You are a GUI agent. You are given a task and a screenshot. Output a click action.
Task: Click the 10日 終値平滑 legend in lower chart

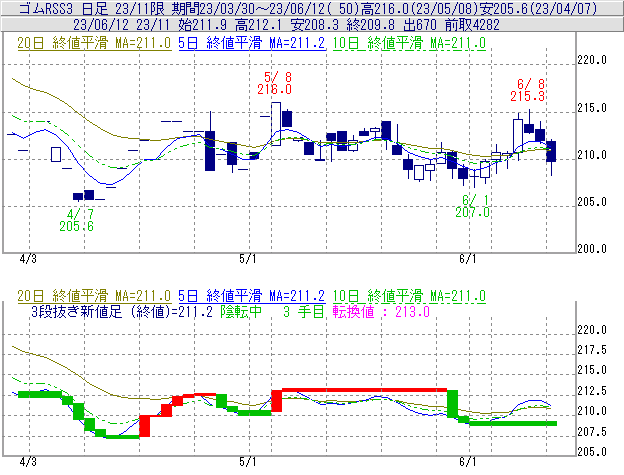pos(409,296)
